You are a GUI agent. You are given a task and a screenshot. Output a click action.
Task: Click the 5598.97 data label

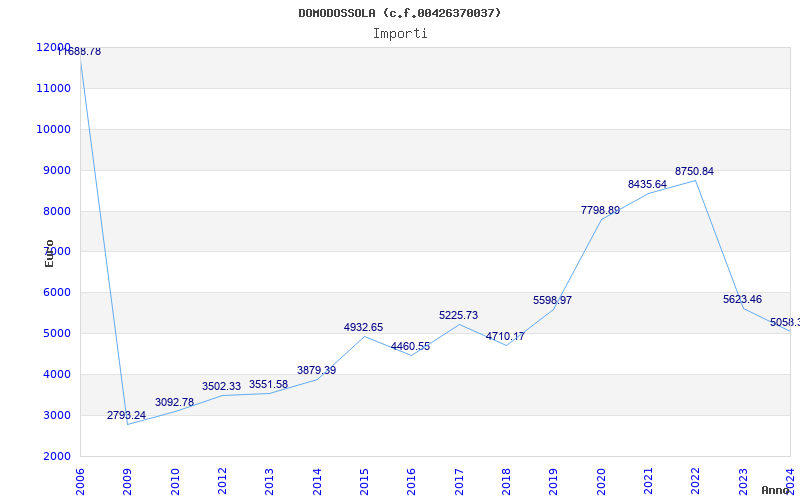(553, 301)
